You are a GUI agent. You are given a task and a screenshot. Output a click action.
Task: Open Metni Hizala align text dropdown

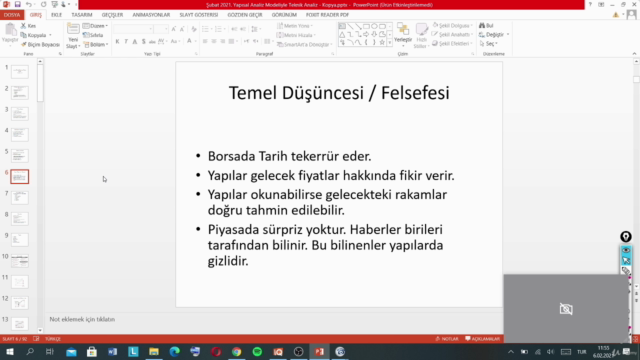pyautogui.click(x=296, y=35)
